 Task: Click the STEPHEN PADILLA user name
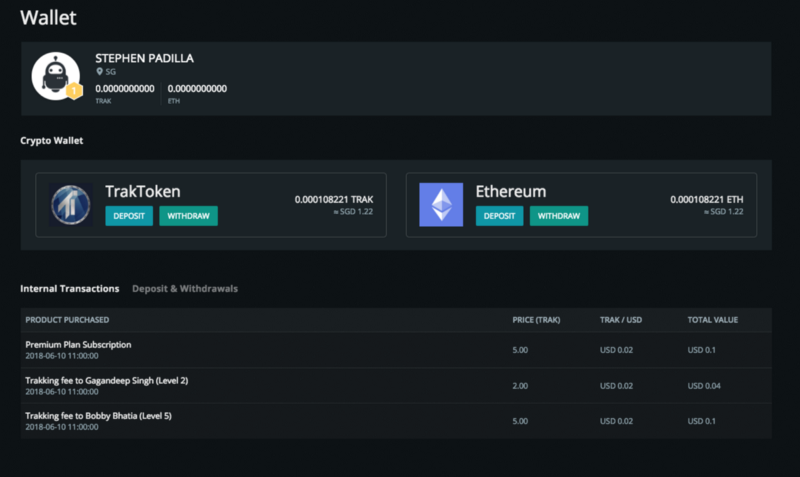coord(144,58)
